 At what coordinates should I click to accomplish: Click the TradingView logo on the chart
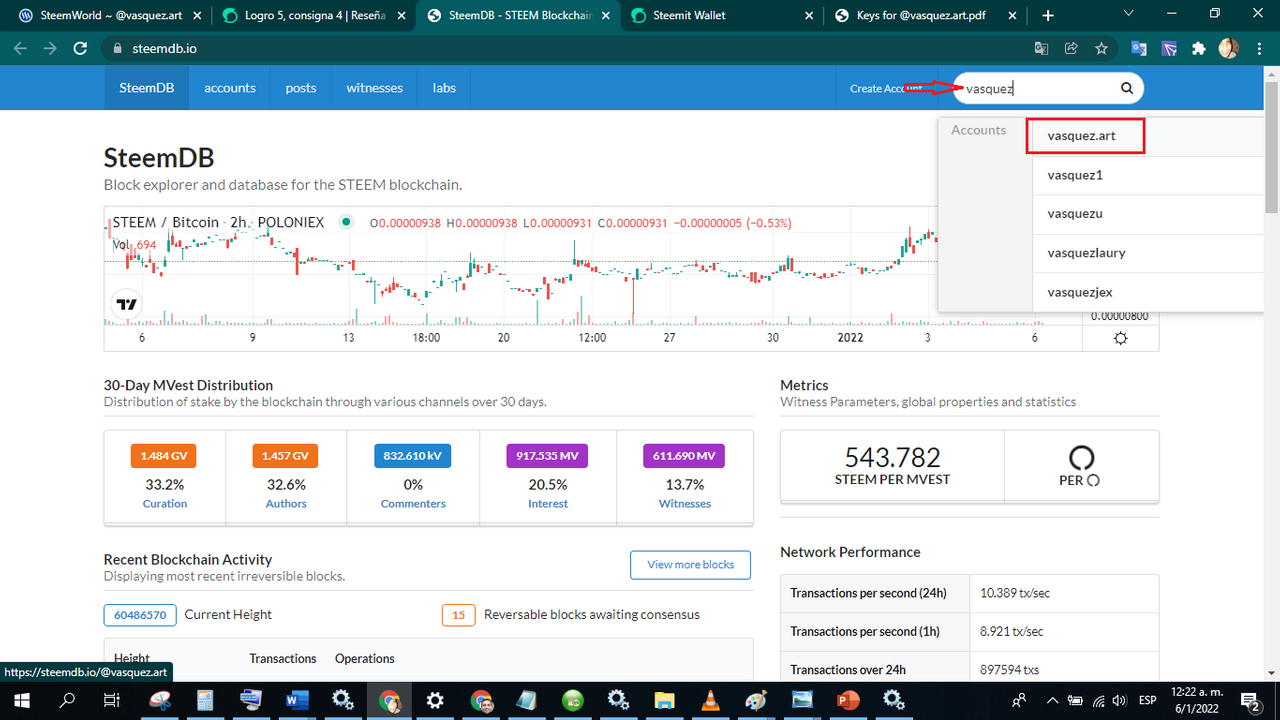pyautogui.click(x=127, y=304)
